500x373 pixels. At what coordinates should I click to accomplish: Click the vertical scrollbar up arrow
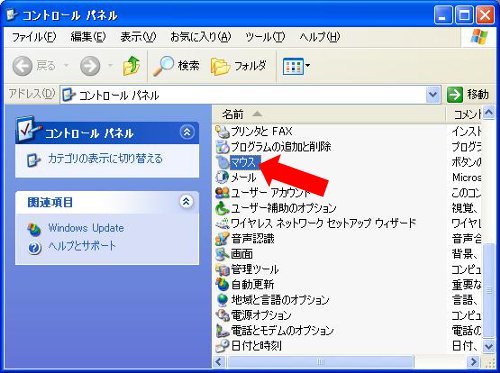489,113
